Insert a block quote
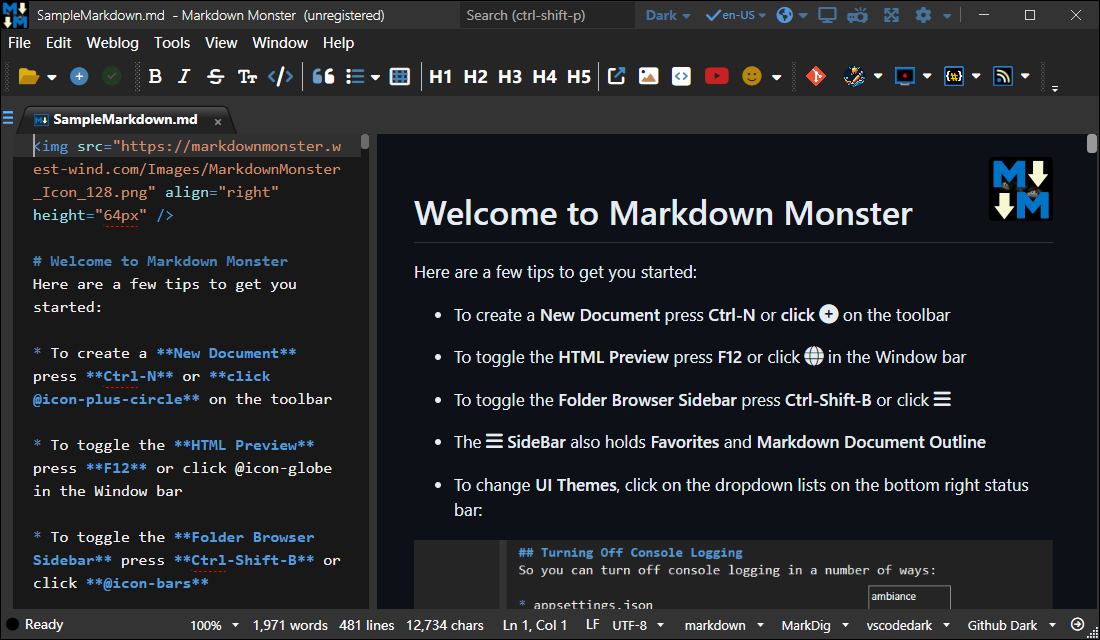The width and height of the screenshot is (1100, 640). (323, 76)
